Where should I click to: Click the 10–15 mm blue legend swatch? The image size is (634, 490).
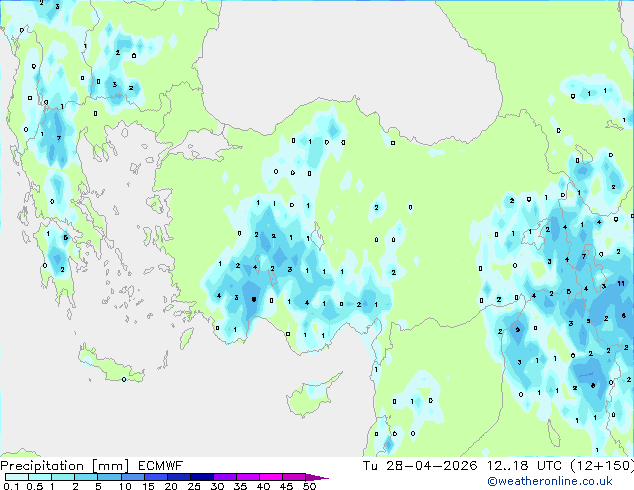pos(133,477)
